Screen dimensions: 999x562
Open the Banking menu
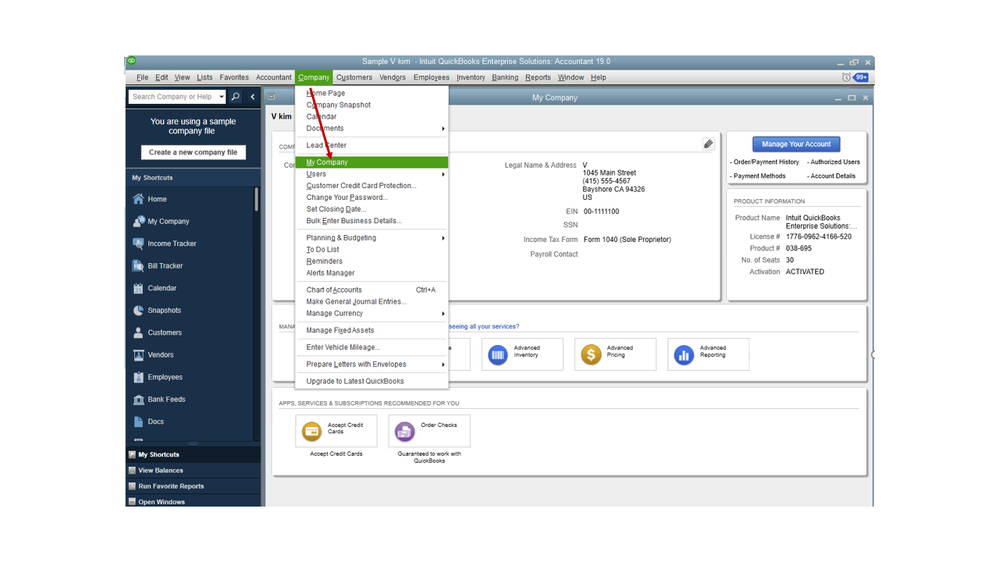coord(505,77)
